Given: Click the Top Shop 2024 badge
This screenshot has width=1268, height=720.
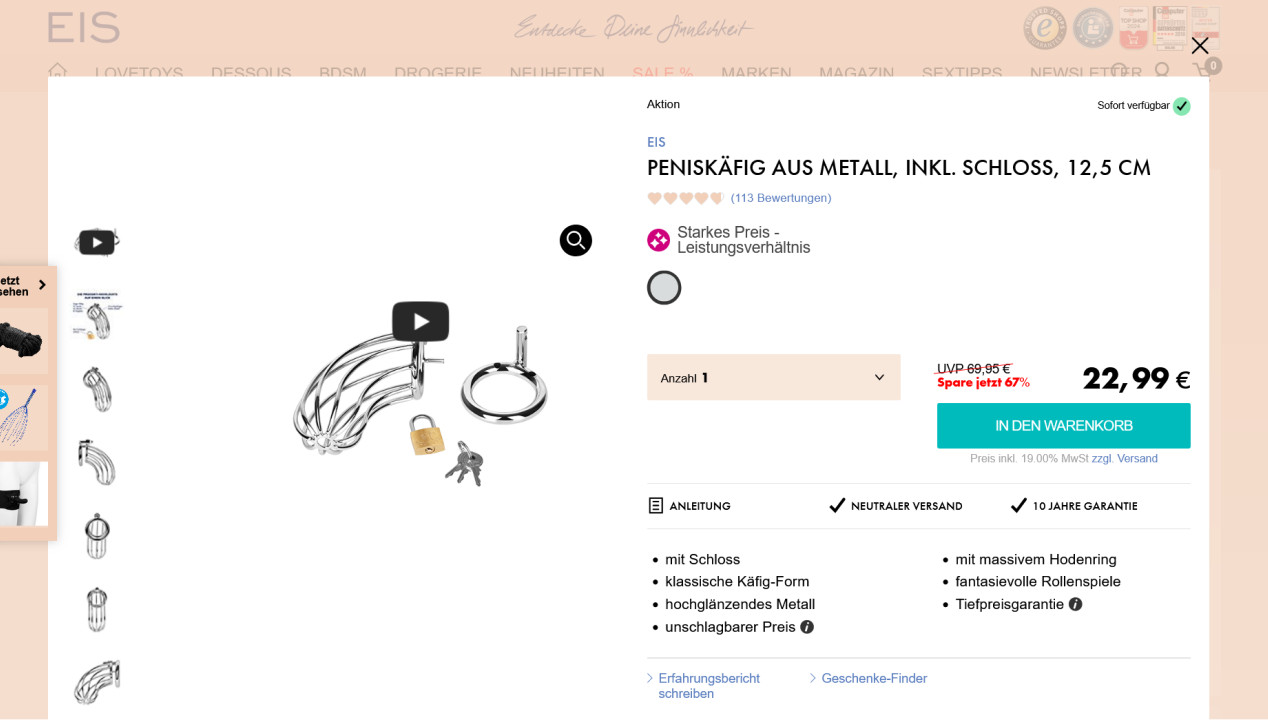Looking at the screenshot, I should point(1132,28).
